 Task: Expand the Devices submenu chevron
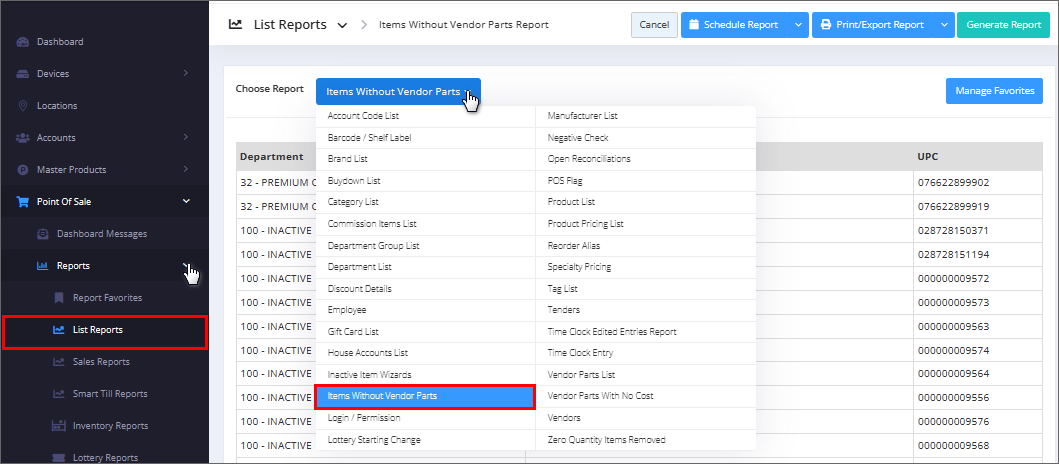(186, 73)
